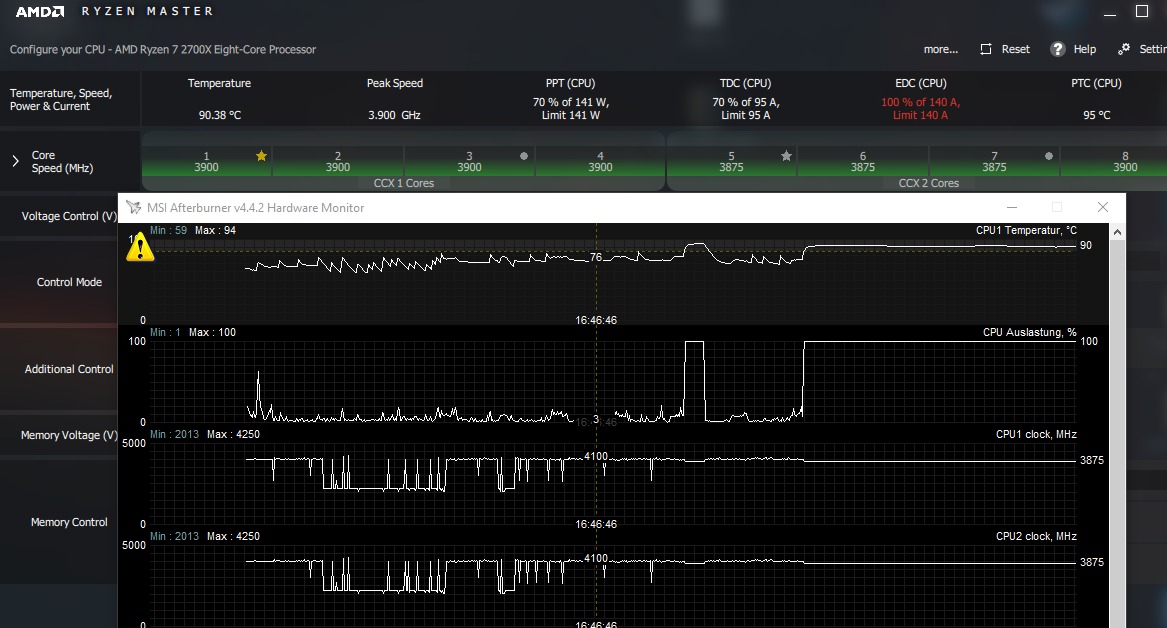1167x628 pixels.
Task: Click the 16:46:46 timestamp under temperature graph
Action: click(596, 321)
